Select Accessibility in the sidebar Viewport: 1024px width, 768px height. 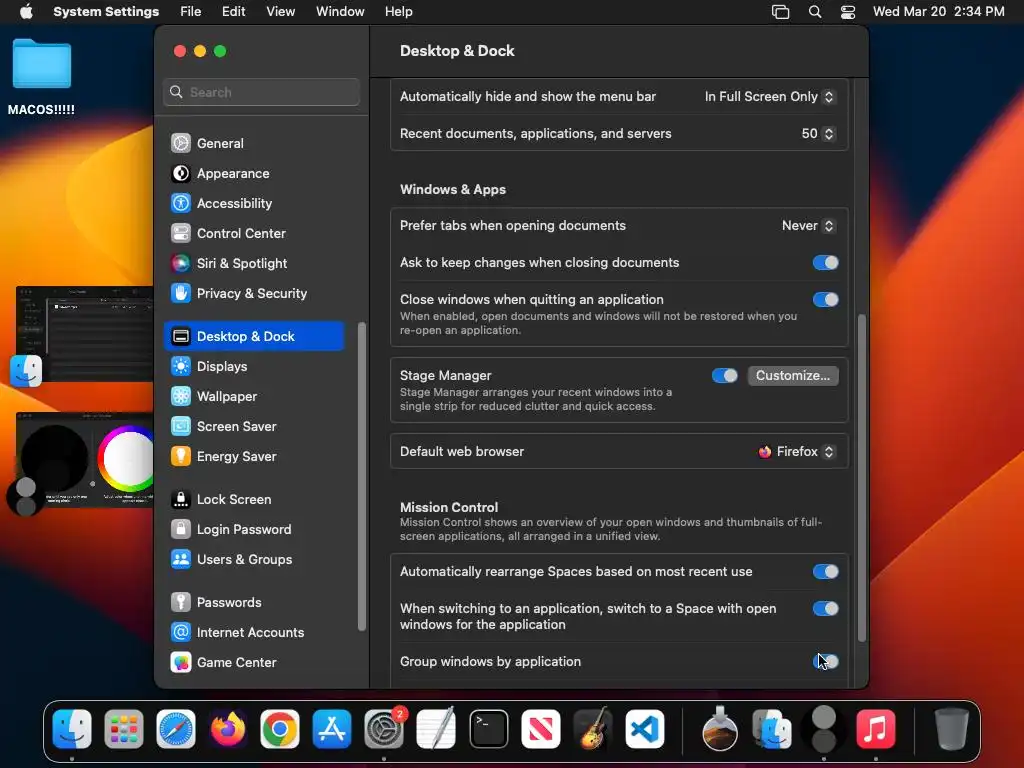click(253, 203)
